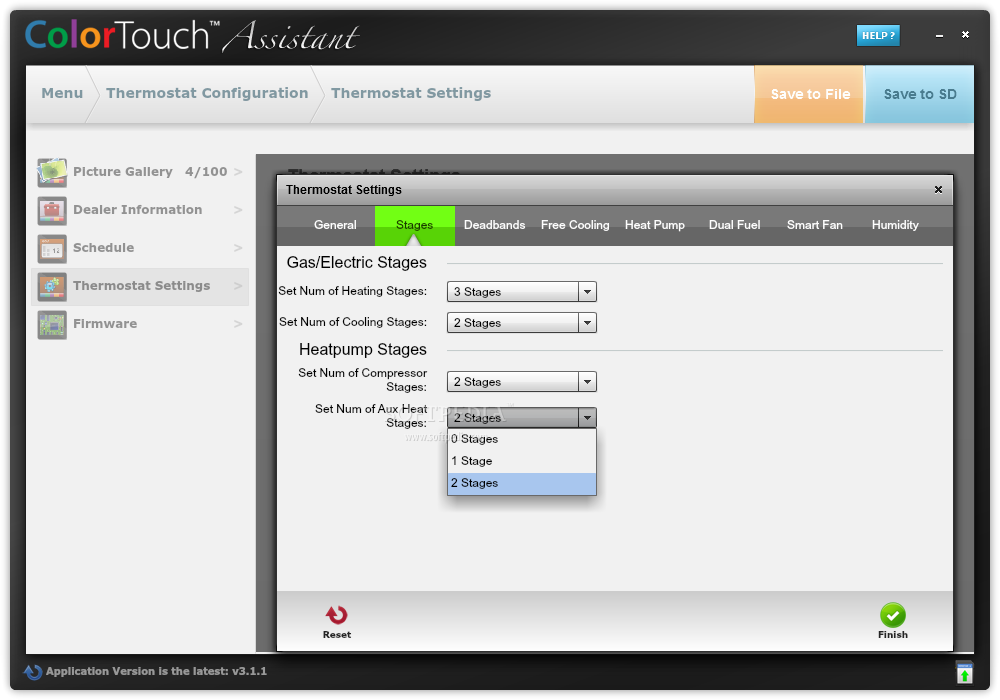Click the arrow next to Dealer Information

238,210
